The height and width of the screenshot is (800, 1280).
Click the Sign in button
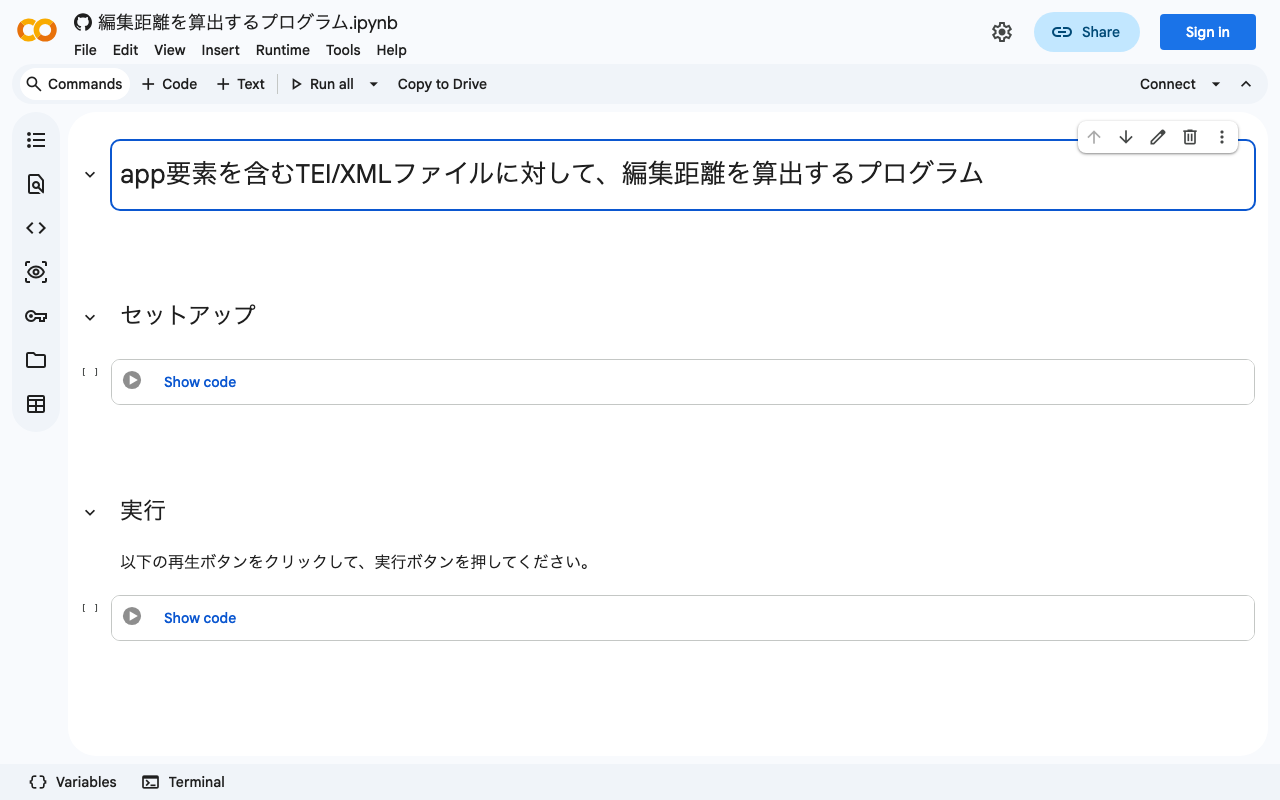1207,32
